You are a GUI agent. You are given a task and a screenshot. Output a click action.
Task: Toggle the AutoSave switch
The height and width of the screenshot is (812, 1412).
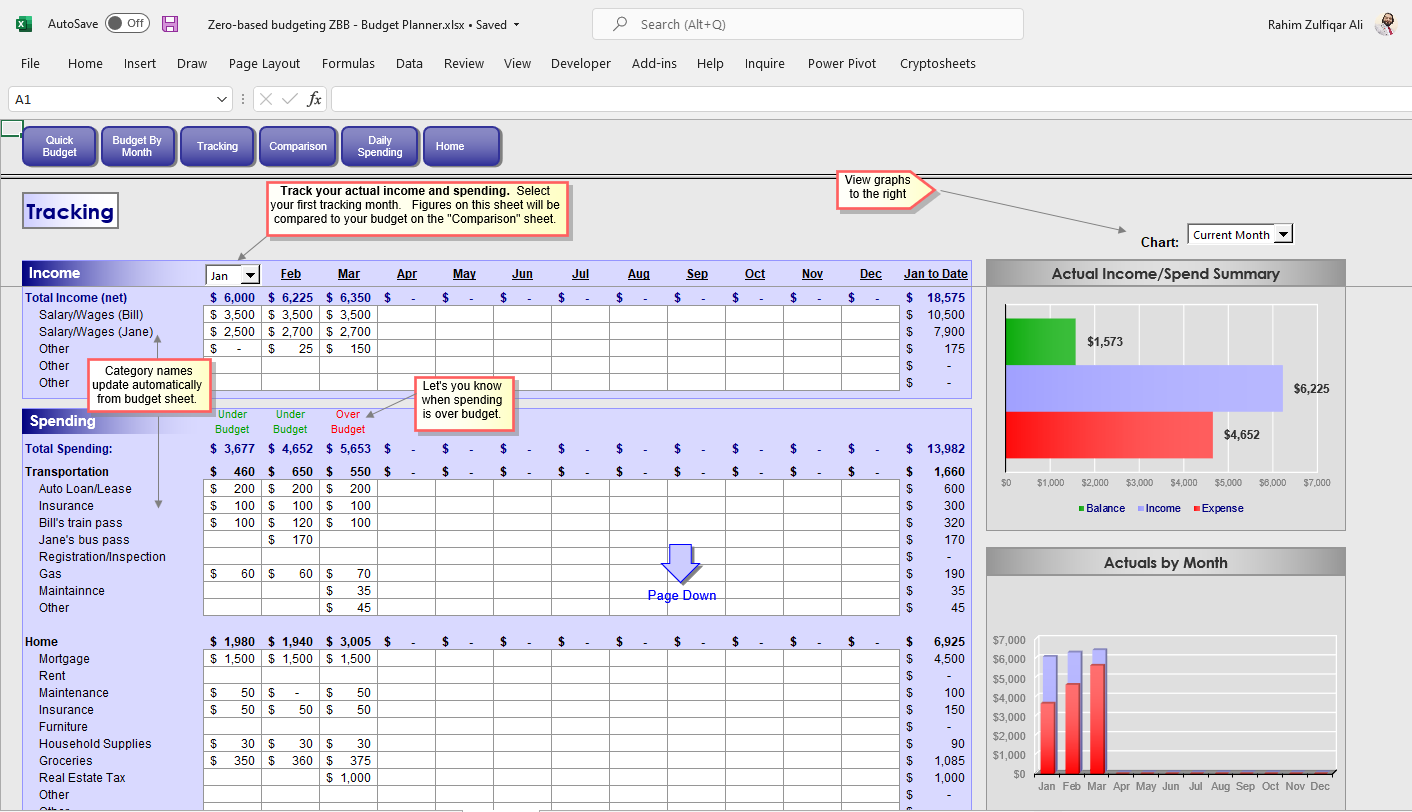click(127, 23)
